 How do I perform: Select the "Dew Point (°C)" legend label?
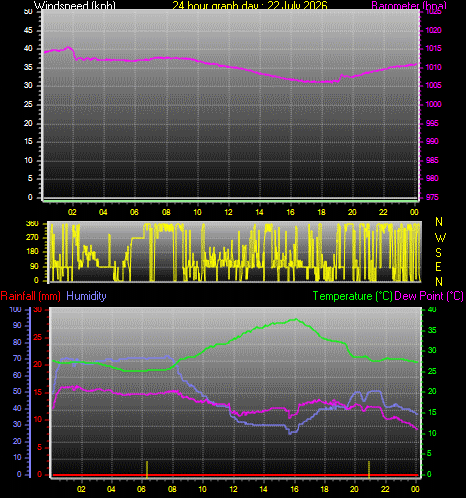point(429,296)
